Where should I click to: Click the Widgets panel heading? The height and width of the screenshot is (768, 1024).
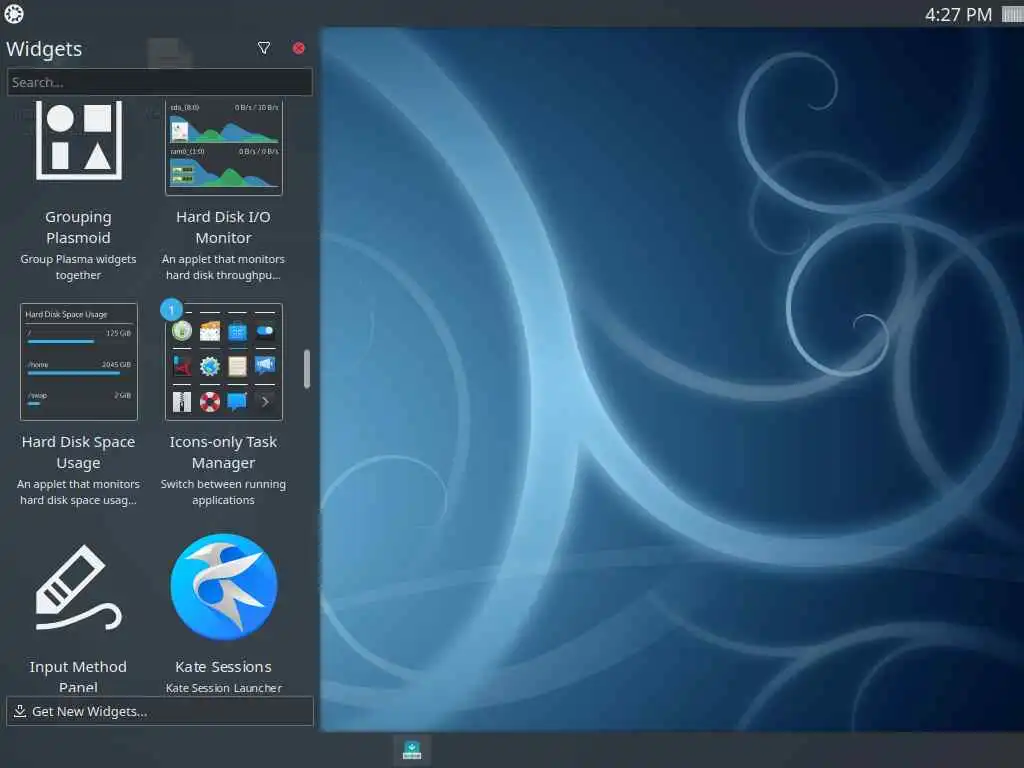click(44, 49)
